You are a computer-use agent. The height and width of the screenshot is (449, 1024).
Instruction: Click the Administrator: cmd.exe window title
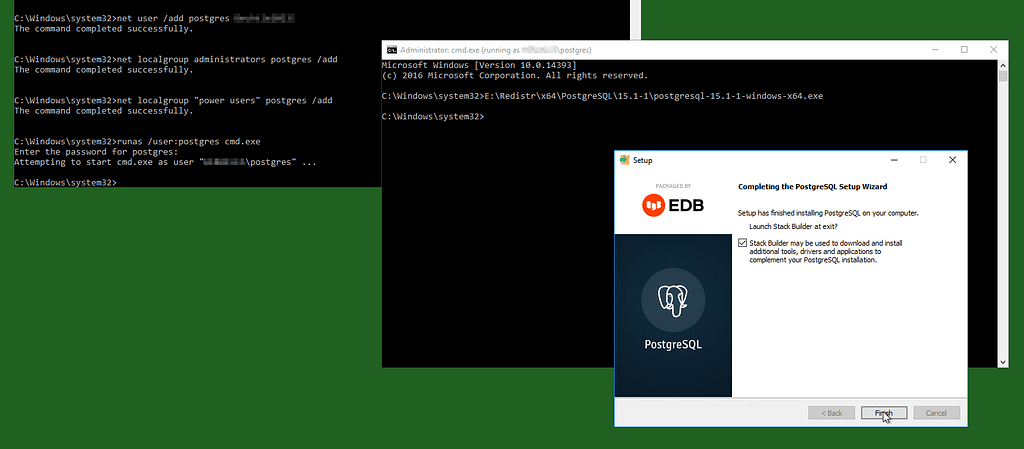coord(496,50)
